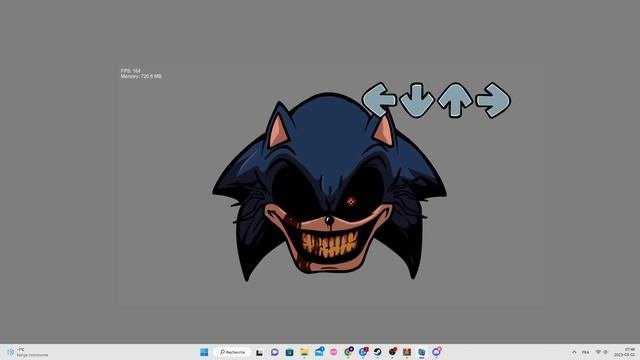The width and height of the screenshot is (640, 360).
Task: Open the volume tray icon
Action: coord(606,352)
